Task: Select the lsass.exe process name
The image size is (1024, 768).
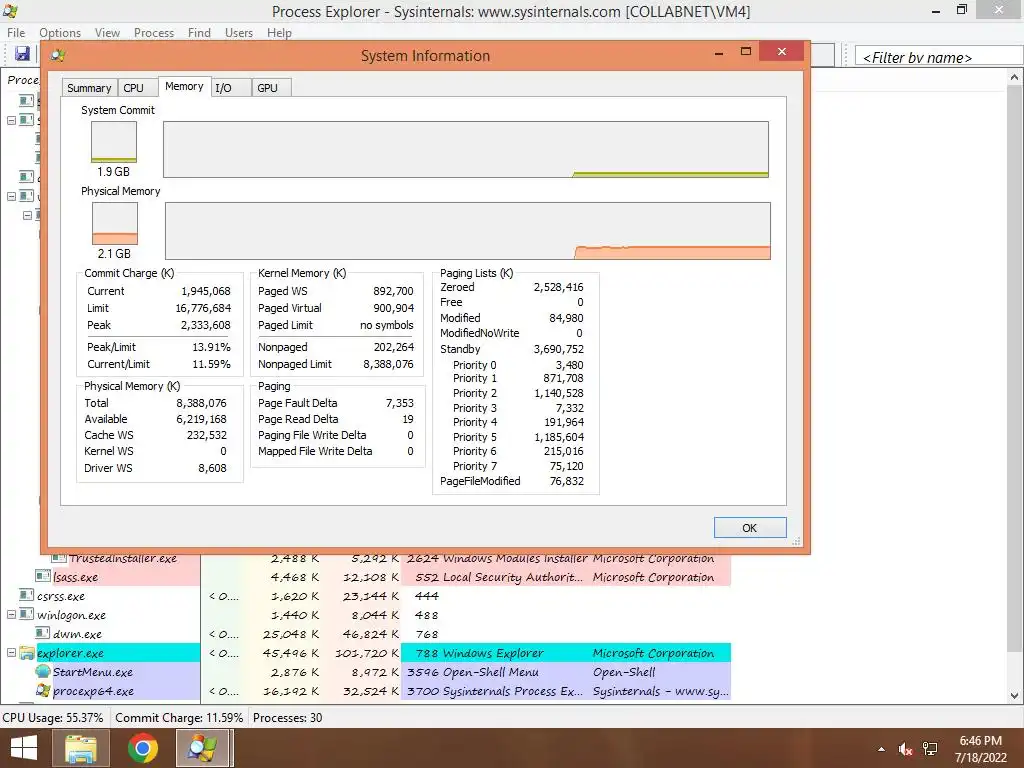Action: [x=76, y=577]
